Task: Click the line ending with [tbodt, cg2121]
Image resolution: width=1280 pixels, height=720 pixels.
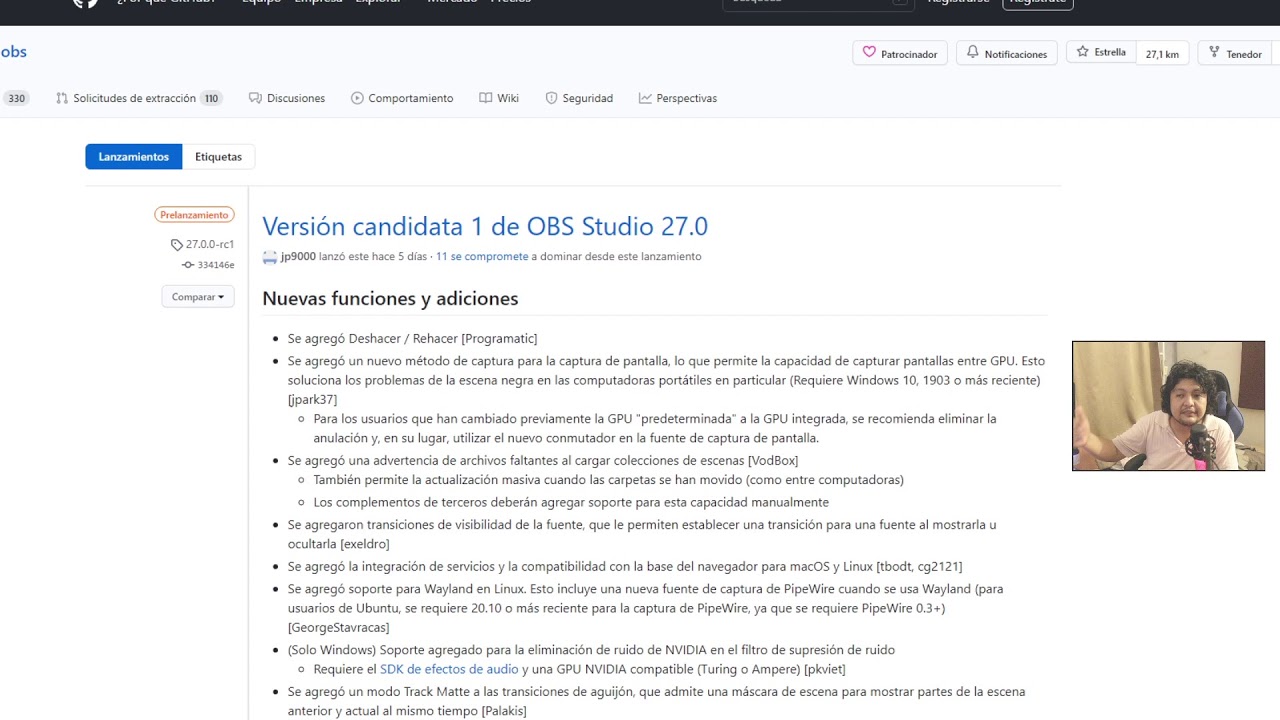Action: [625, 566]
